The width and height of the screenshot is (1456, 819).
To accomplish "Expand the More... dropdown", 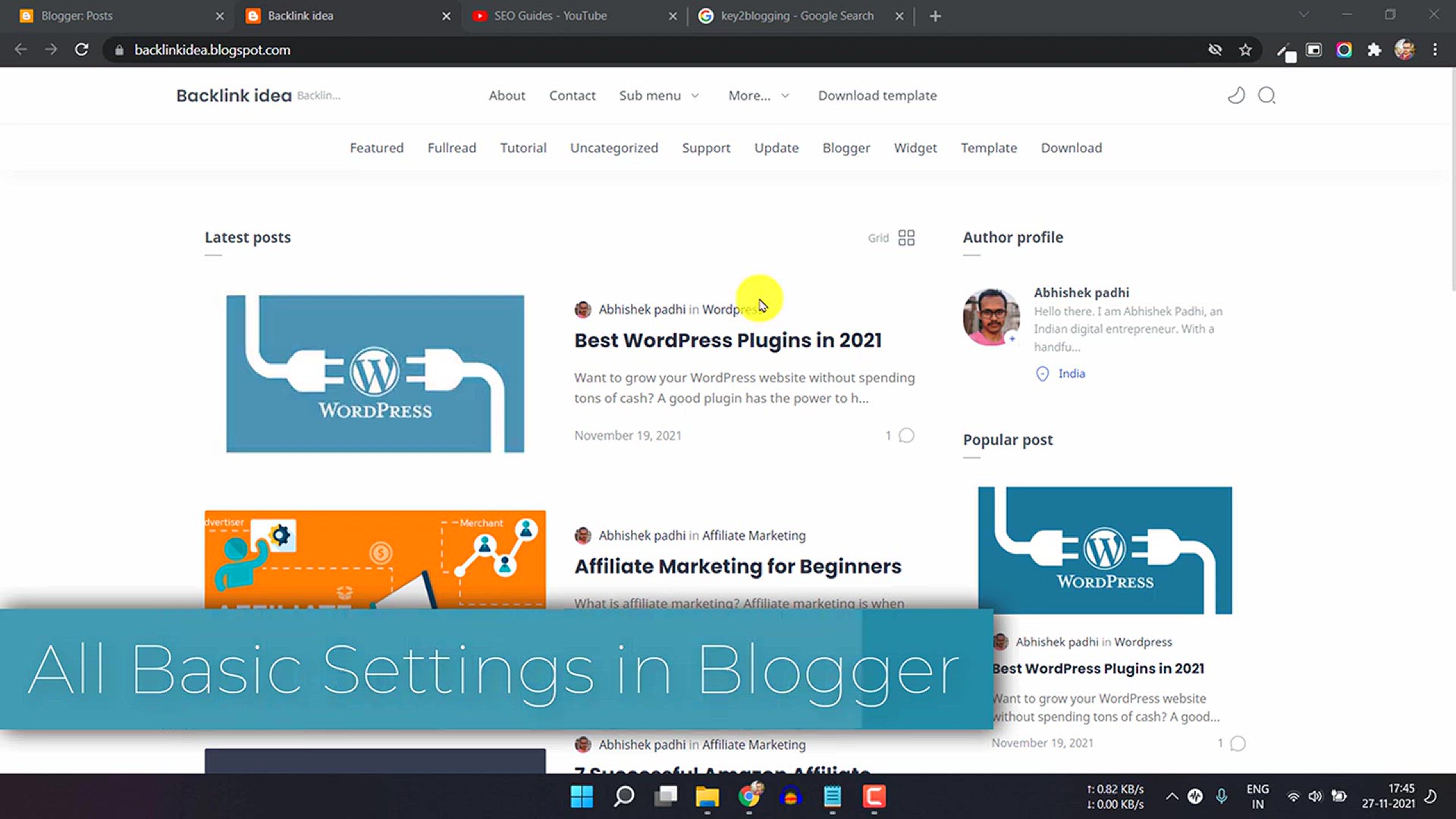I will click(x=758, y=96).
